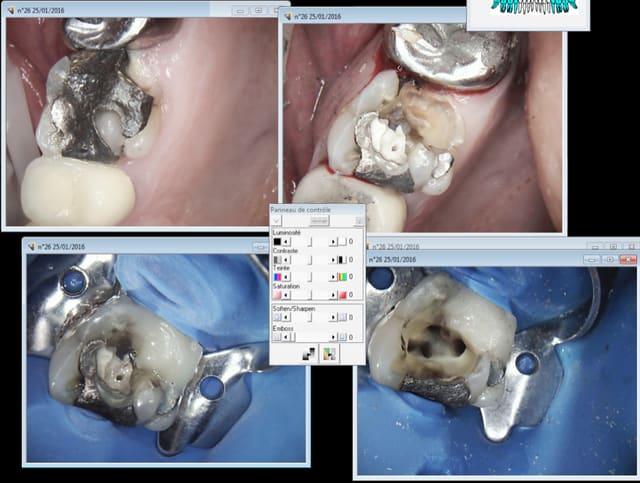Click the Contraste low-contrast icon on left
The height and width of the screenshot is (483, 640).
pyautogui.click(x=277, y=259)
